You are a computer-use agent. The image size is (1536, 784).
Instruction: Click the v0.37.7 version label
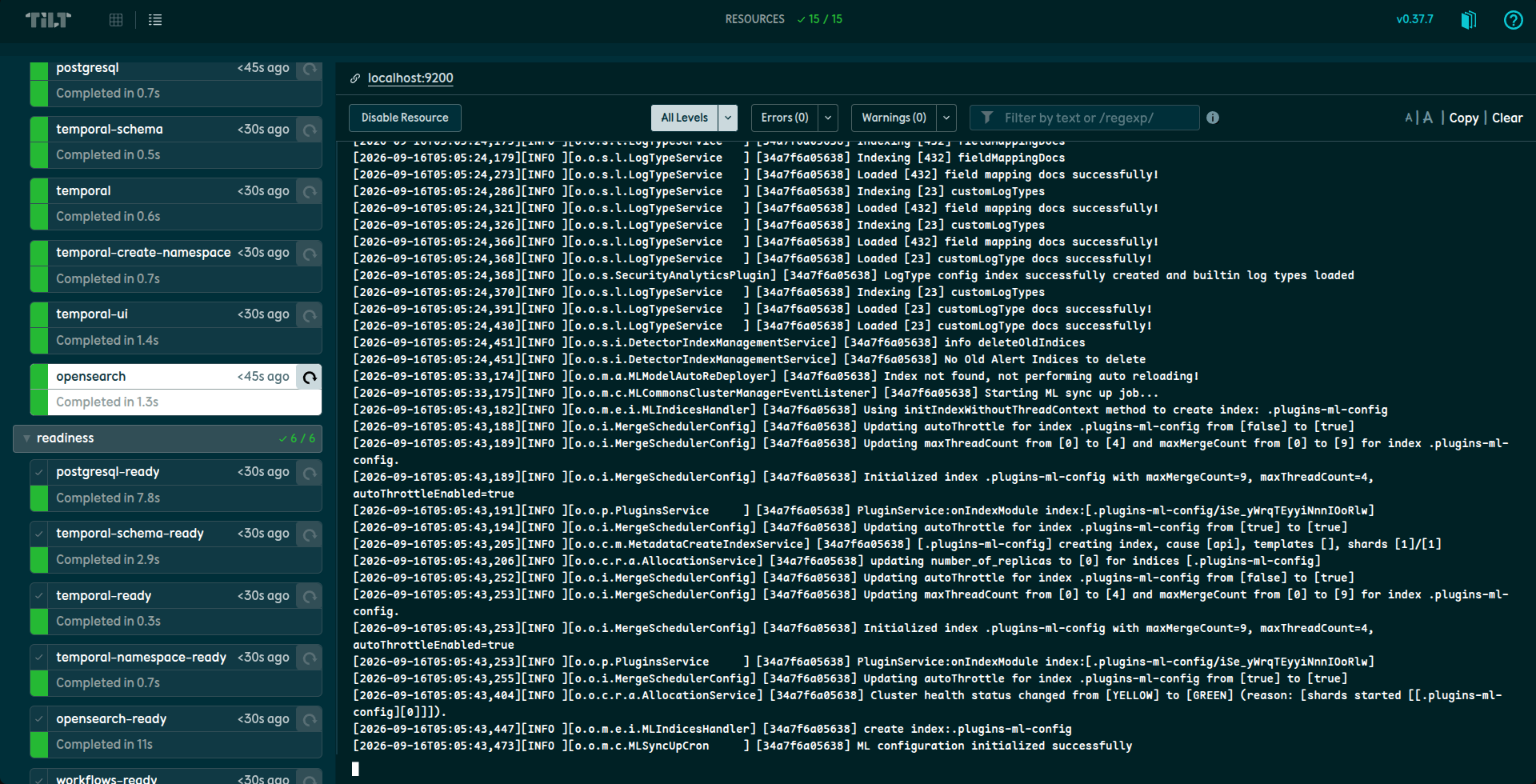[x=1414, y=19]
